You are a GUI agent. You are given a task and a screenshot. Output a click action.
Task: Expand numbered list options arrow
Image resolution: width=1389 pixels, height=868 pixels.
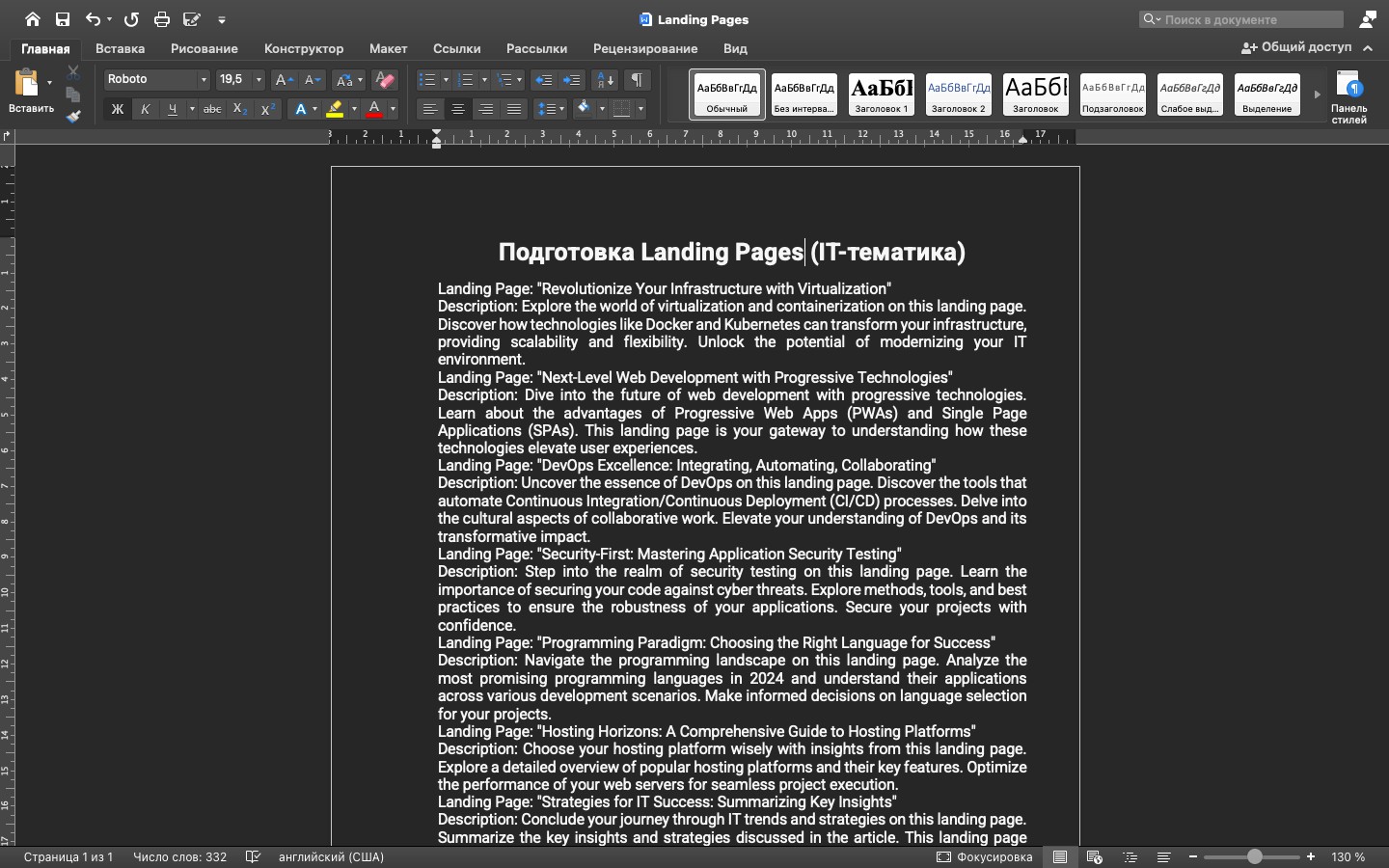coord(484,80)
